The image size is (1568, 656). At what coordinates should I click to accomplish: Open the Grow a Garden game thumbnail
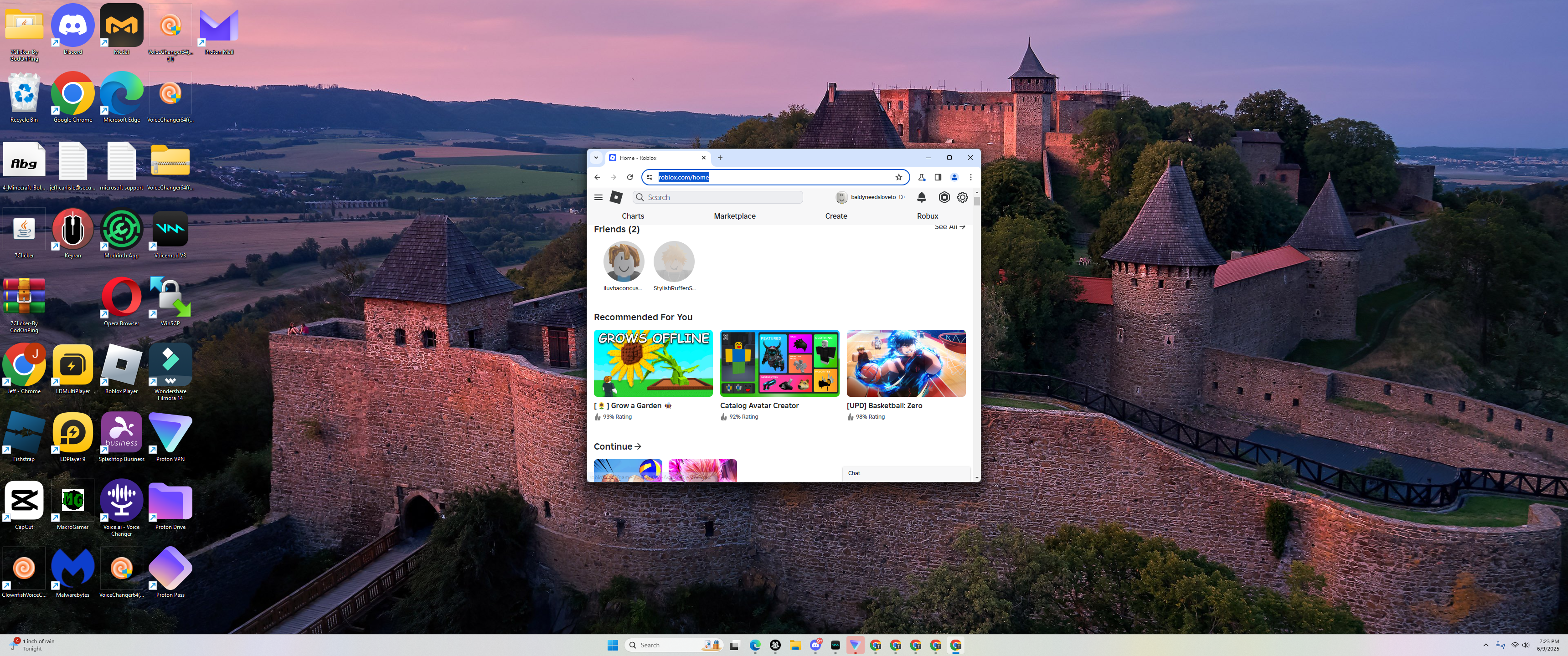coord(653,363)
